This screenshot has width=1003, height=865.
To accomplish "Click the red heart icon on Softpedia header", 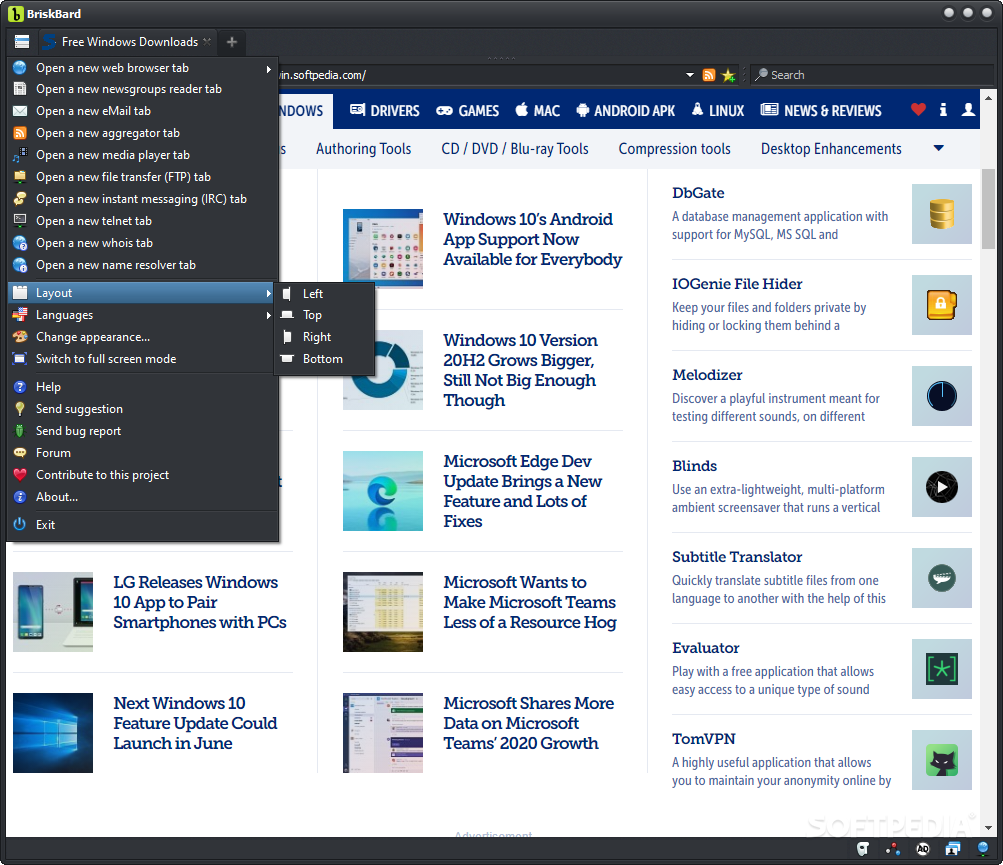I will coord(918,109).
